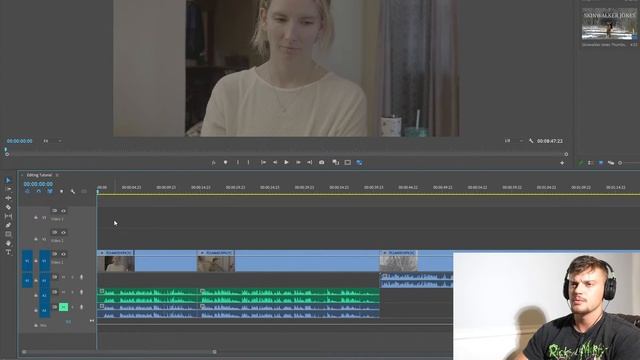Open the Editing Tutorial panel menu

click(57, 175)
